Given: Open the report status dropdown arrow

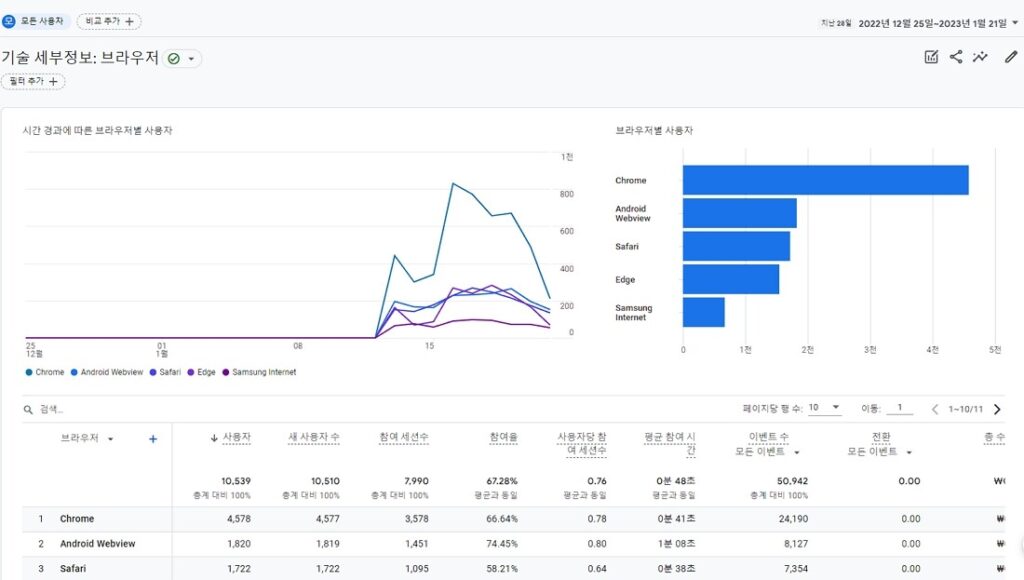Looking at the screenshot, I should (191, 59).
